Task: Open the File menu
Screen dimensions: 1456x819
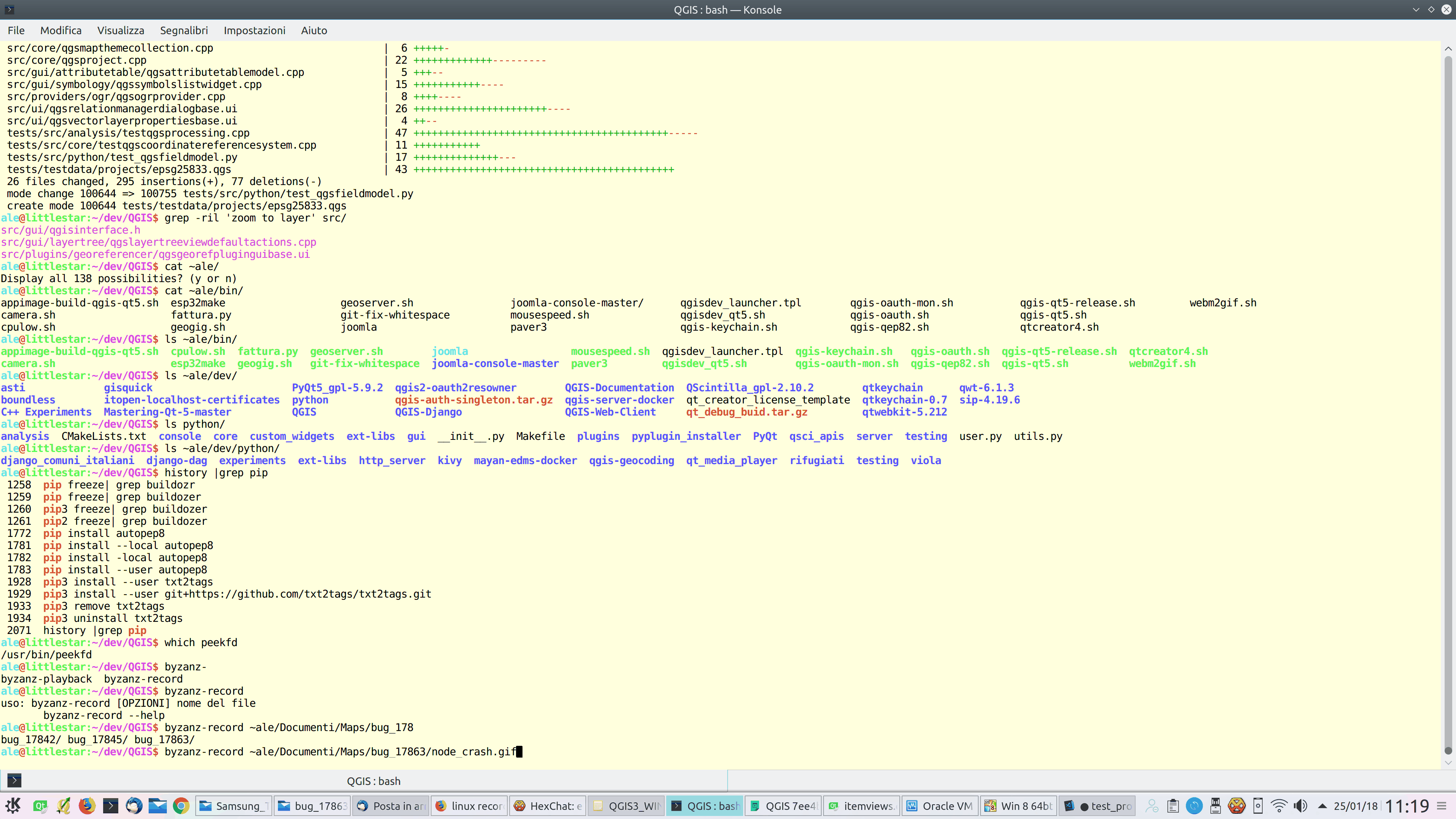Action: pyautogui.click(x=16, y=30)
